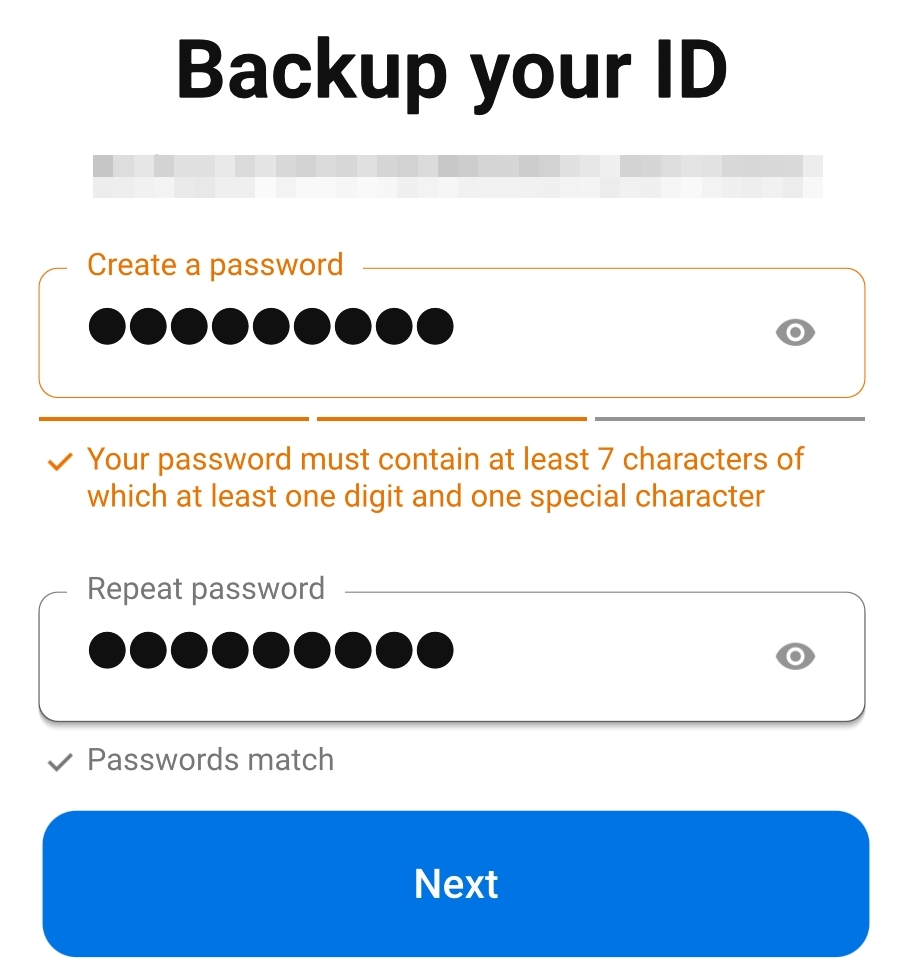Click the masked dots in Repeat password

click(270, 651)
